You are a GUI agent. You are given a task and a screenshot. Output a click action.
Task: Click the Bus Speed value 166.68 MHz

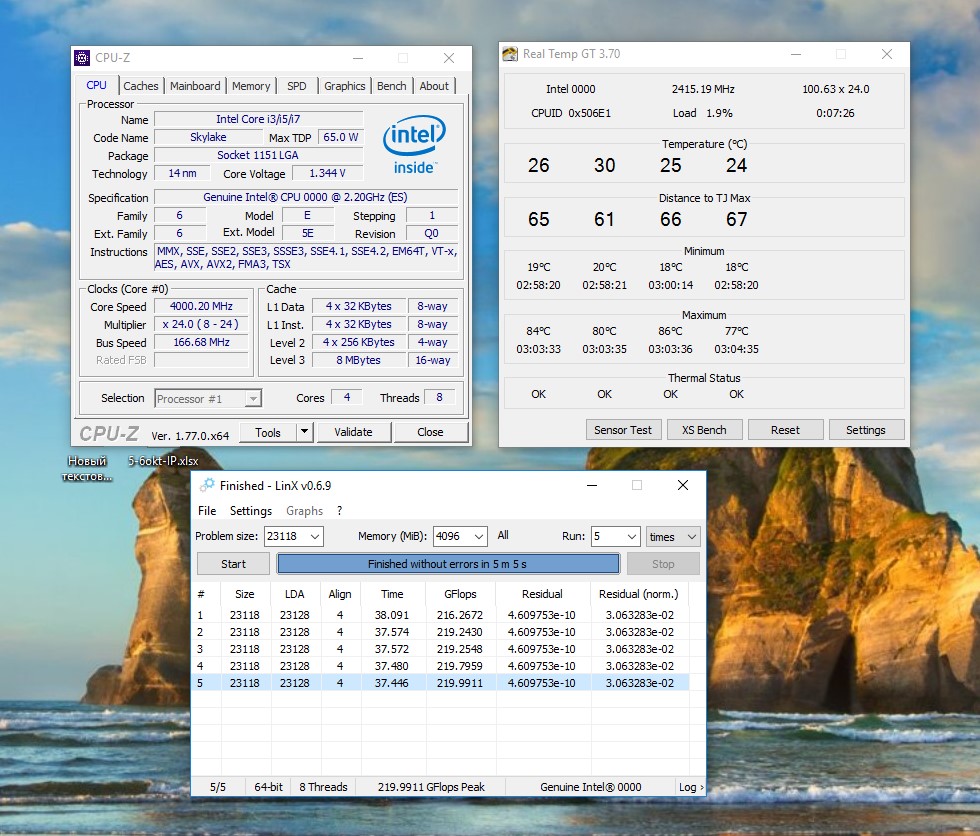[201, 342]
